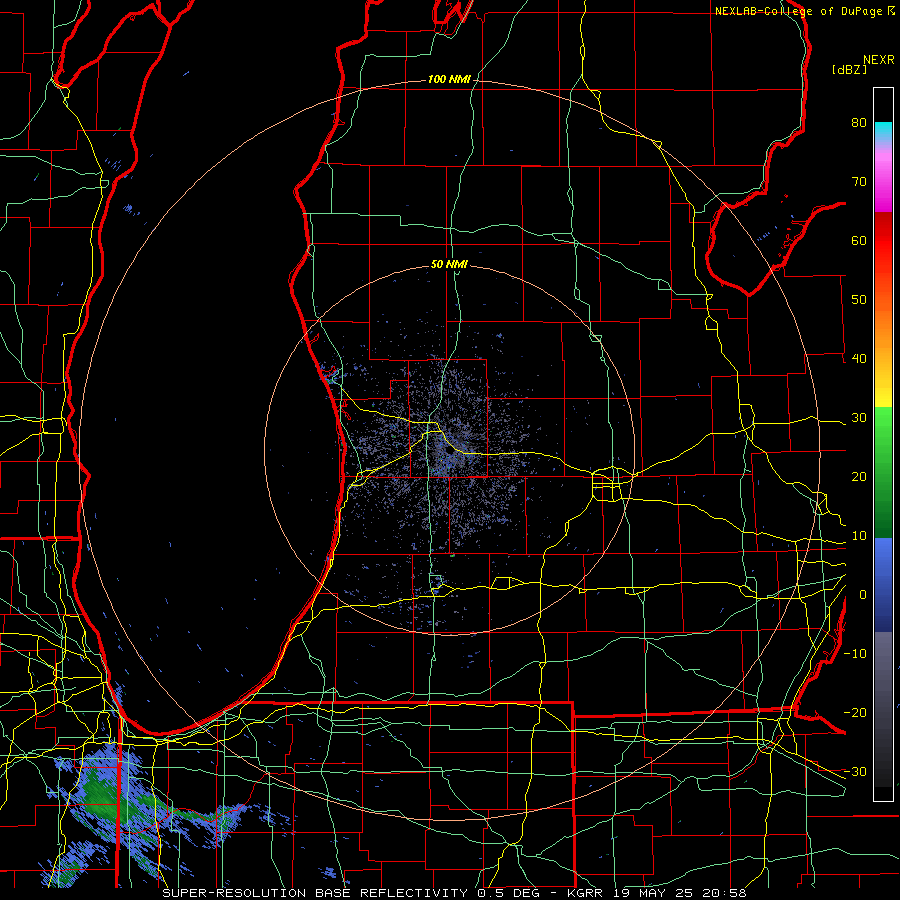This screenshot has width=900, height=900.
Task: Click the 30 value on the dBZ scale
Action: 859,417
